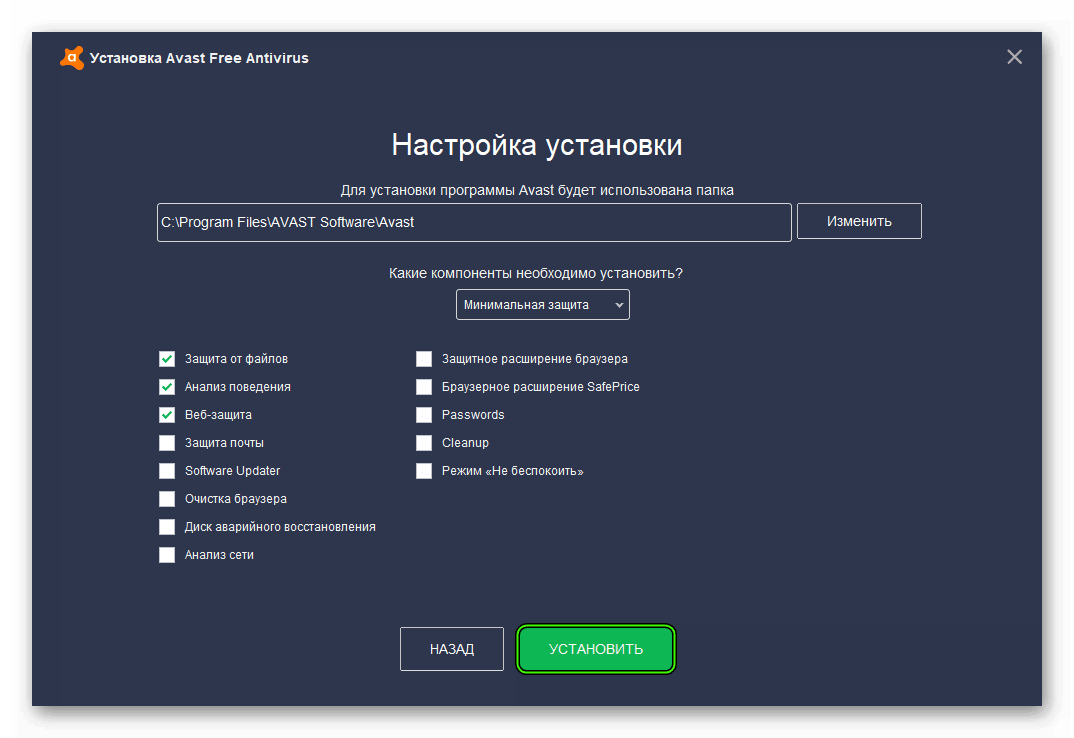The width and height of the screenshot is (1074, 738).
Task: Click the installation path input field
Action: [x=474, y=223]
